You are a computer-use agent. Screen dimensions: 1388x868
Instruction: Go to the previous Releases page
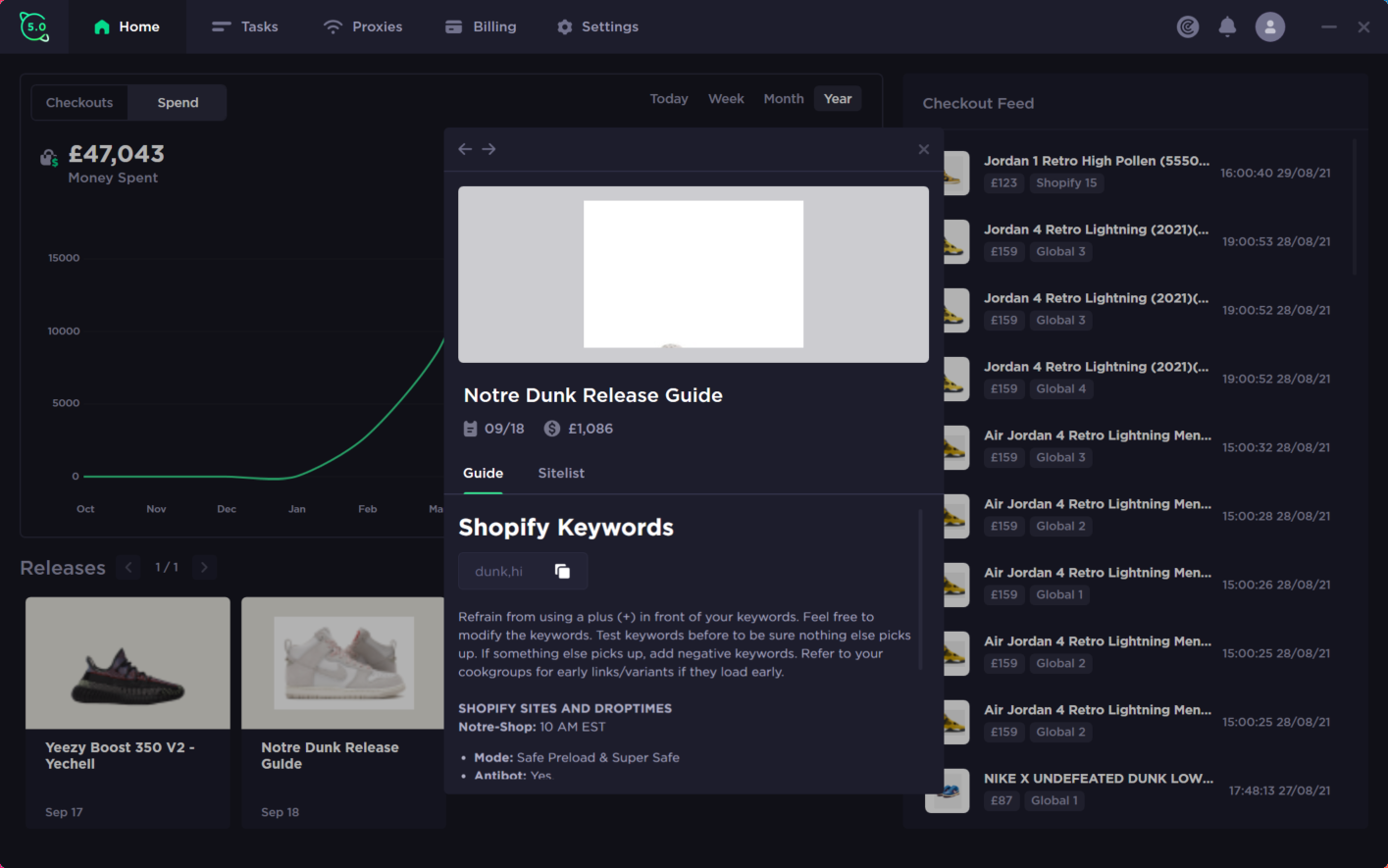129,567
